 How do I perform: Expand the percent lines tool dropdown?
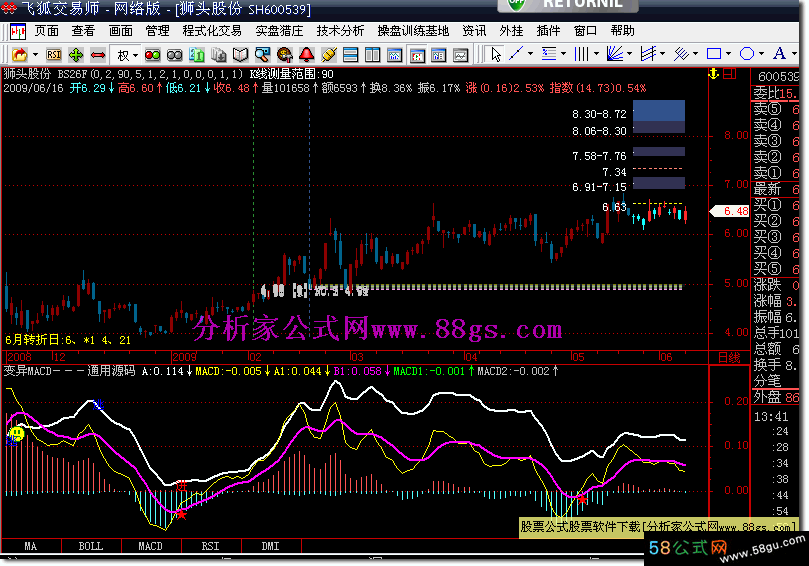563,54
